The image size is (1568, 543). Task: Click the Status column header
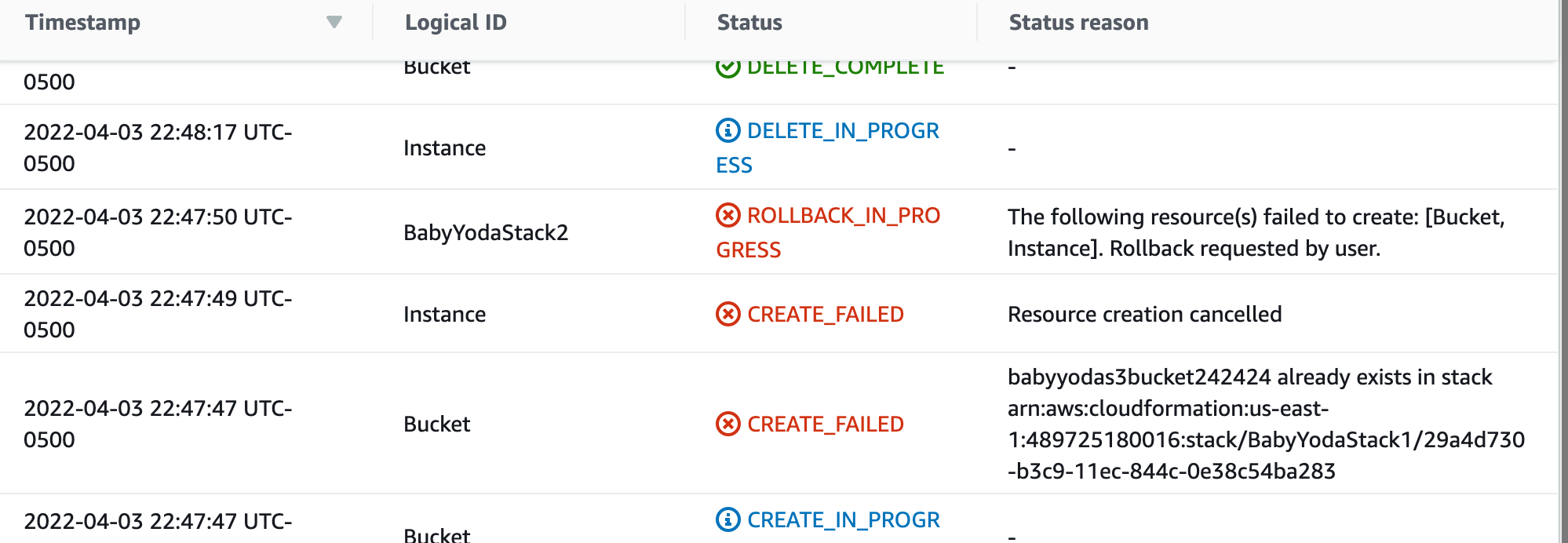(x=749, y=22)
